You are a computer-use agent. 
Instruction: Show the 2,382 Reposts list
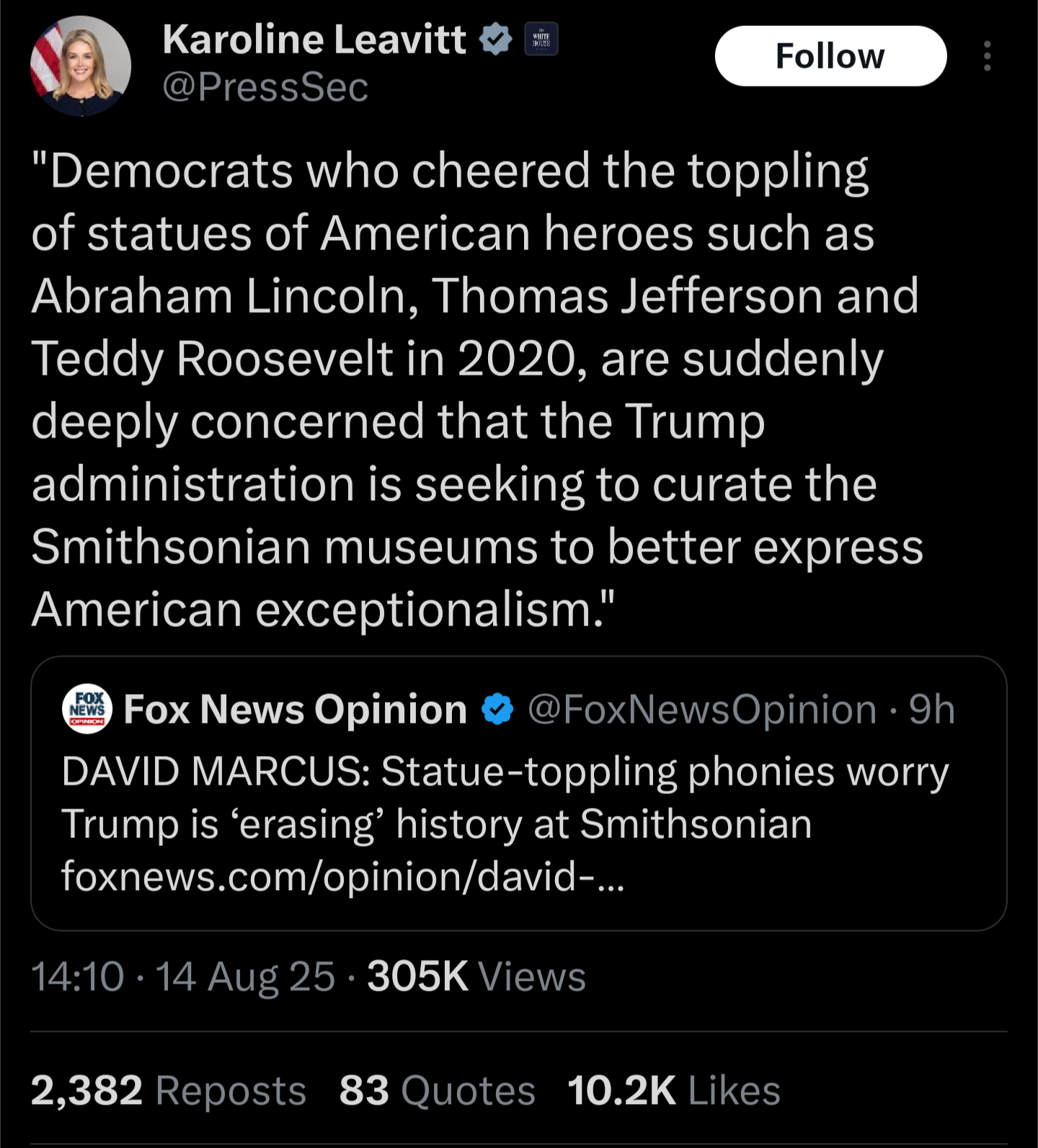coord(169,1090)
